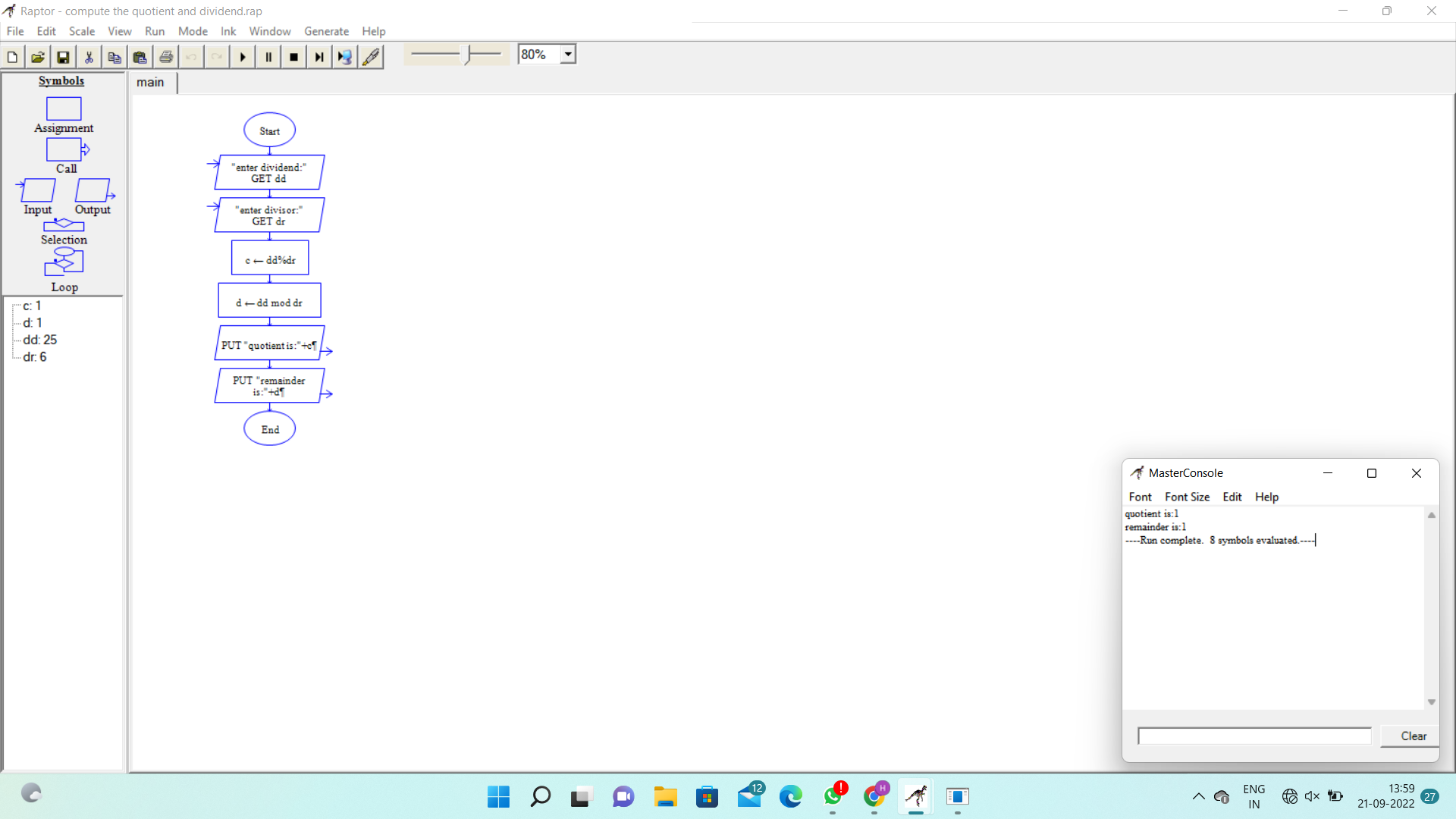Click the Clear button in MasterConsole
The image size is (1456, 819).
coord(1413,736)
